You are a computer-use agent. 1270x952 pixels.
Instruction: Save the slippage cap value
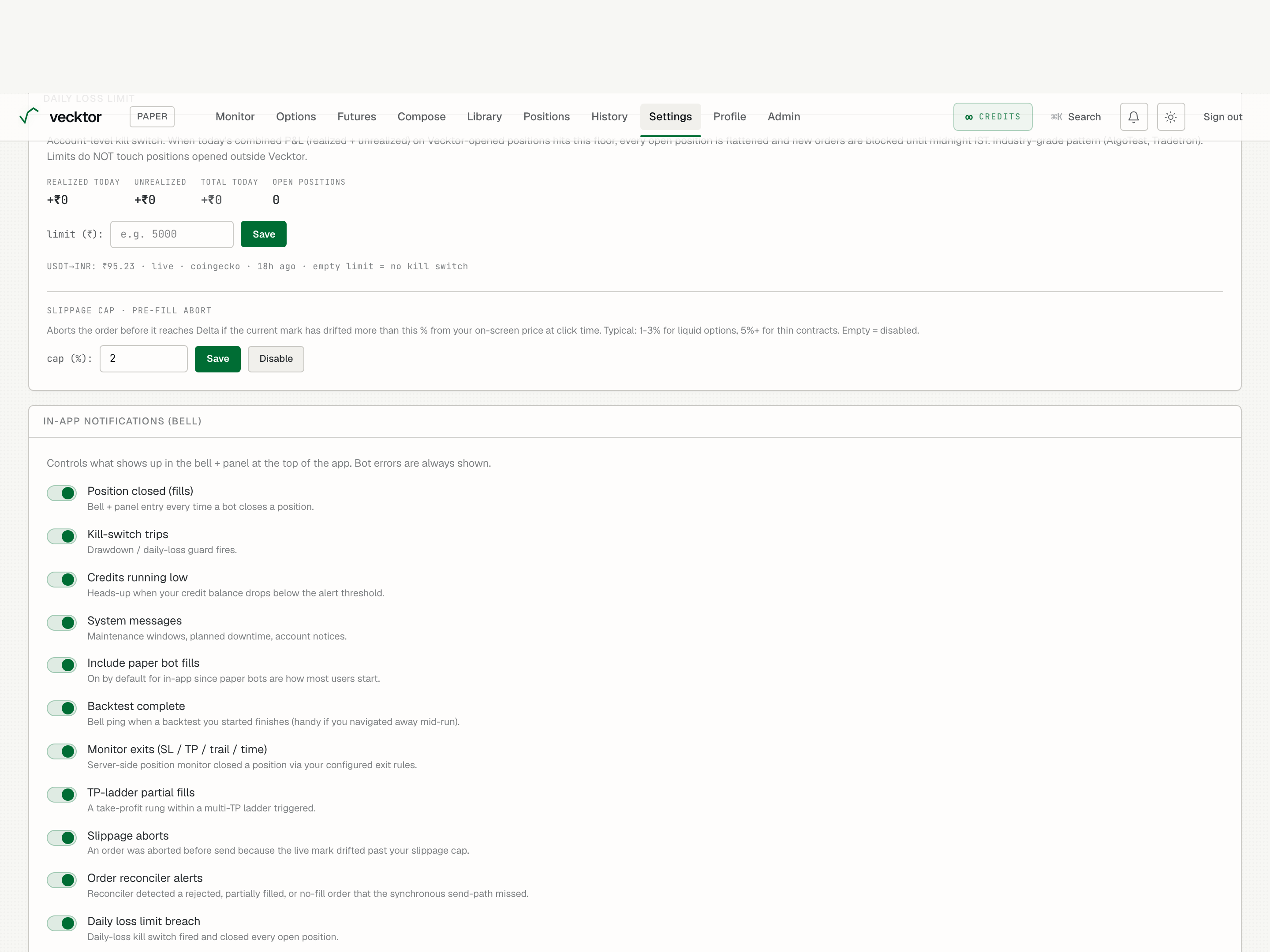(x=217, y=359)
